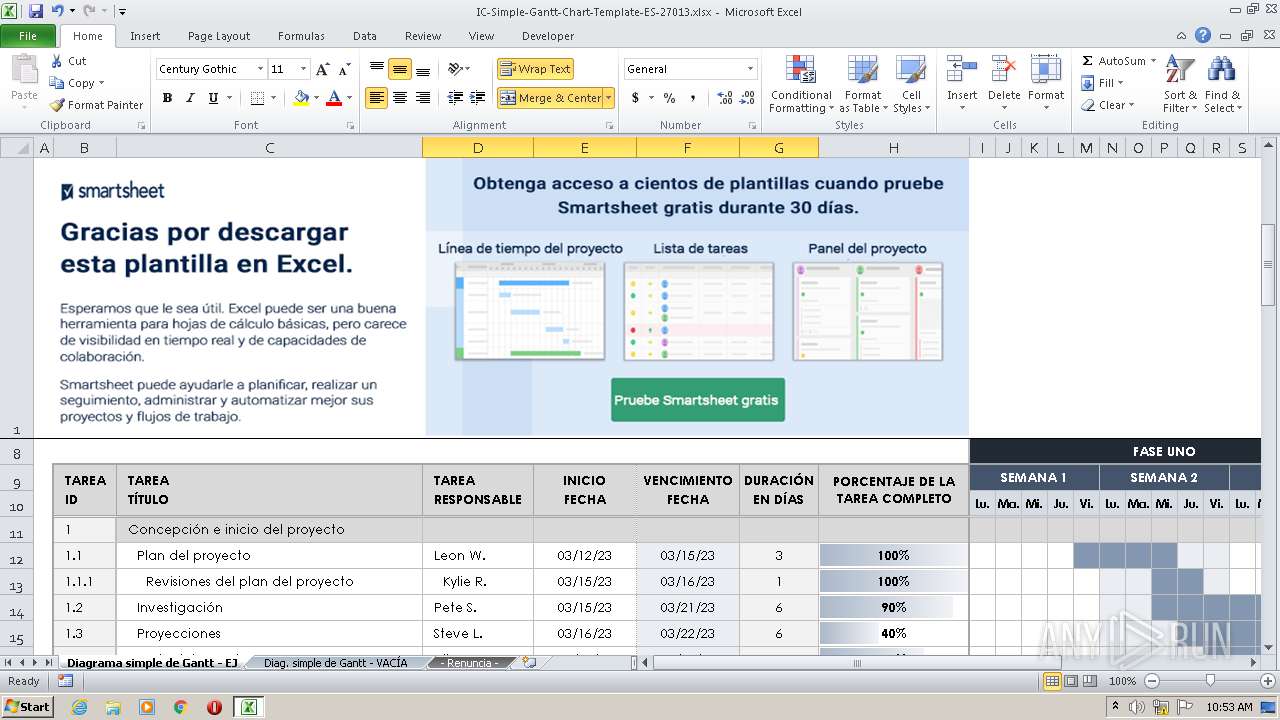Apply cell borders icon

click(257, 98)
